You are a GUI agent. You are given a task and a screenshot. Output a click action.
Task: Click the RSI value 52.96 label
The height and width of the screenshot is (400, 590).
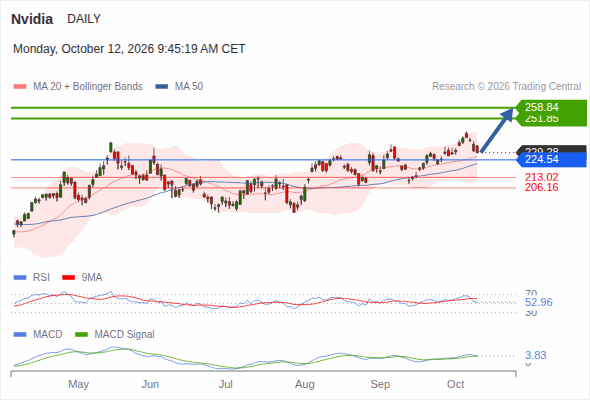click(x=539, y=302)
